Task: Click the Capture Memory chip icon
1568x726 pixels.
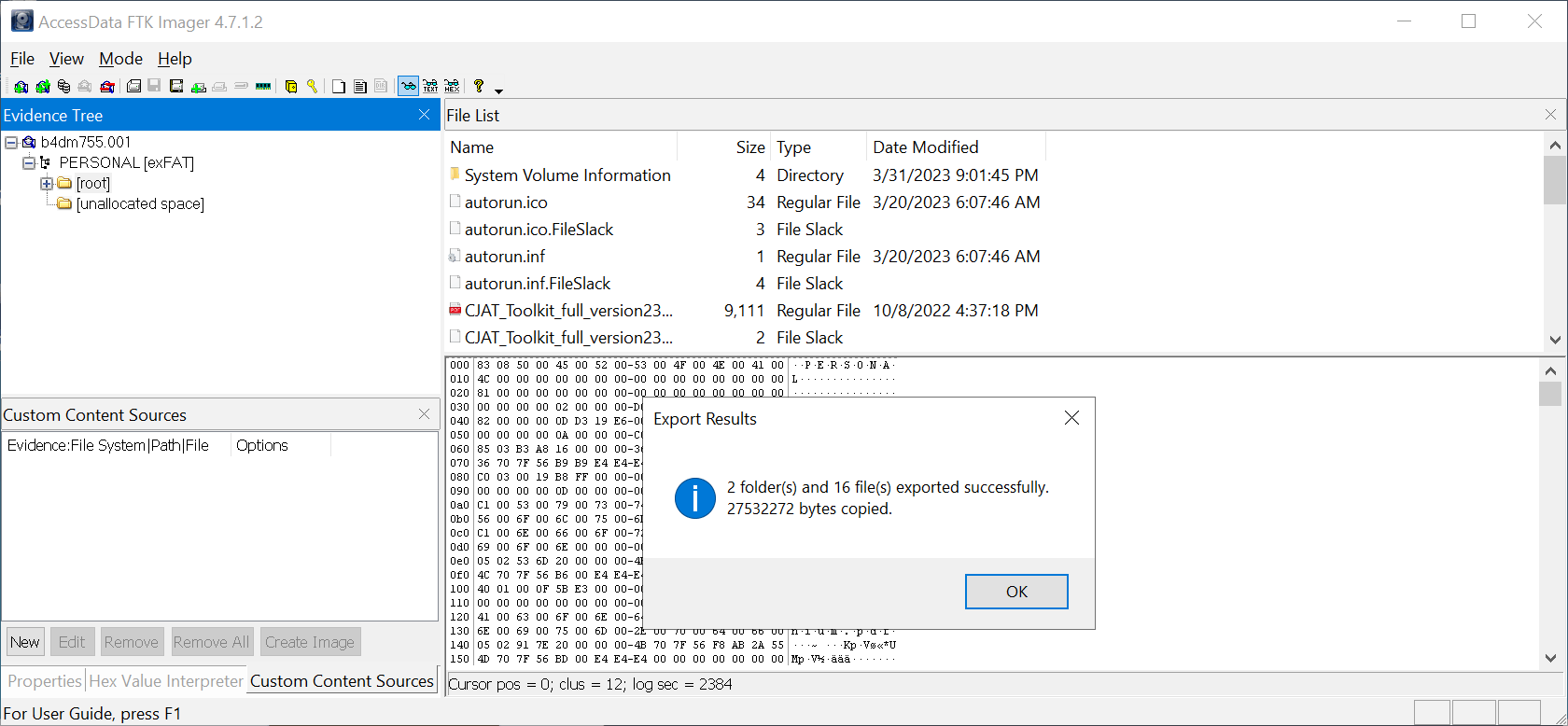Action: 263,87
